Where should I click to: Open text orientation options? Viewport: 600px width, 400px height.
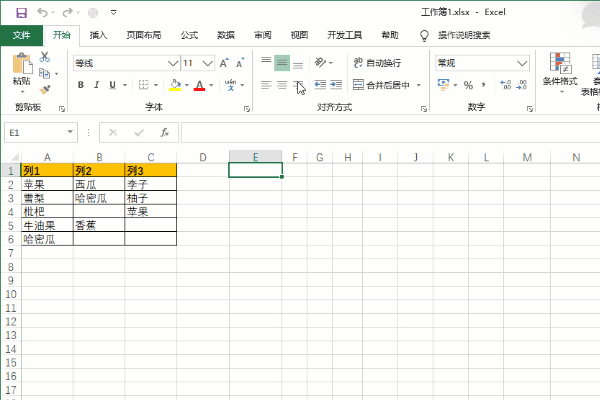click(323, 63)
